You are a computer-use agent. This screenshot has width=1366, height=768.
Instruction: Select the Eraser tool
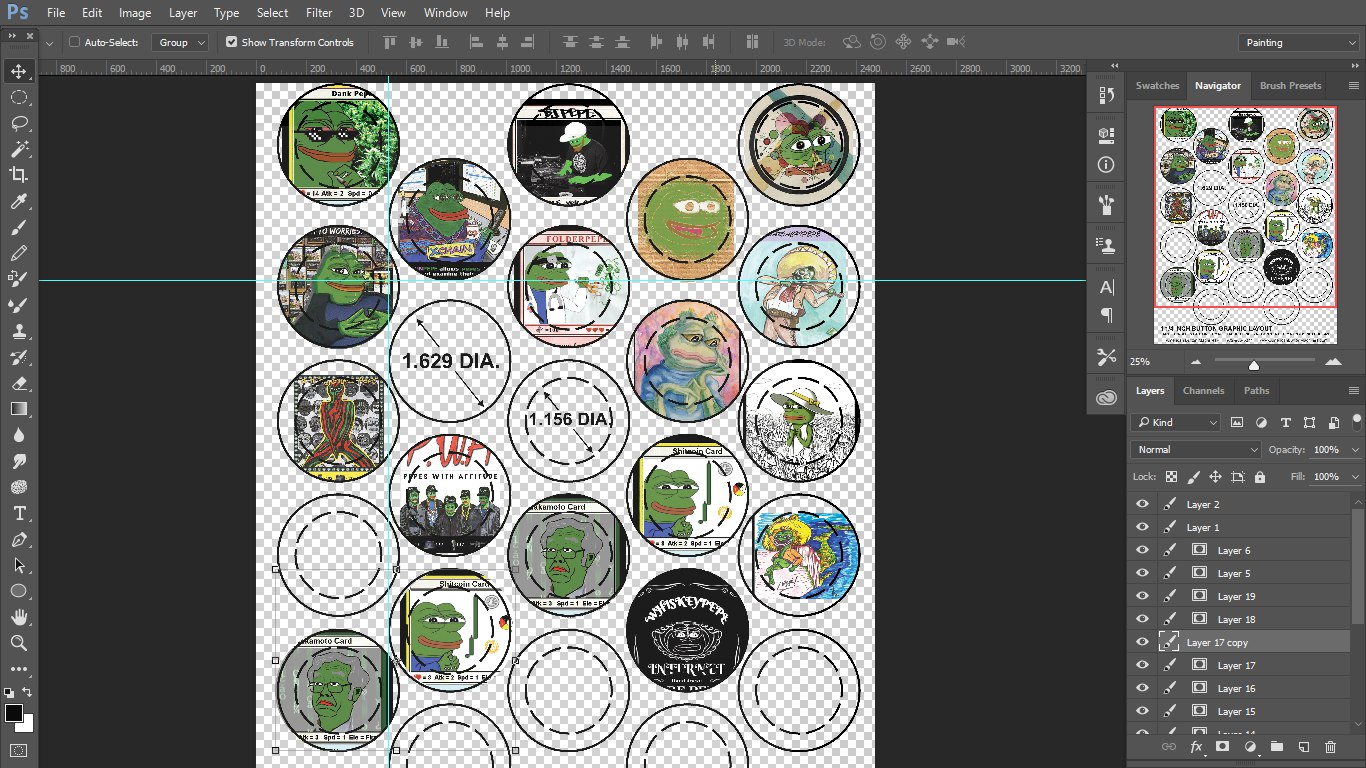[19, 383]
